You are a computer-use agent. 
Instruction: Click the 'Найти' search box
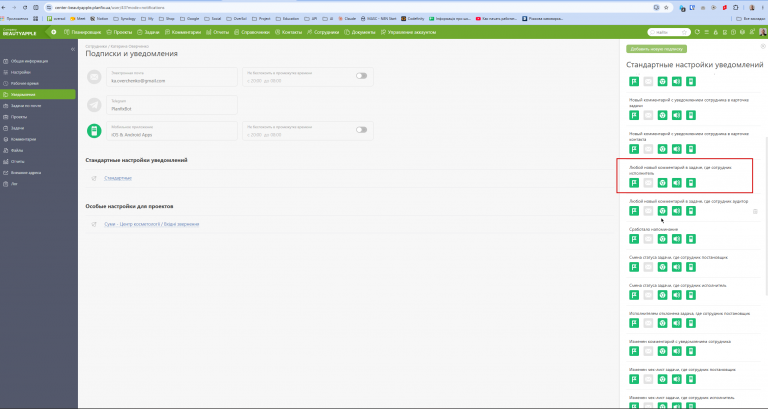pyautogui.click(x=669, y=32)
